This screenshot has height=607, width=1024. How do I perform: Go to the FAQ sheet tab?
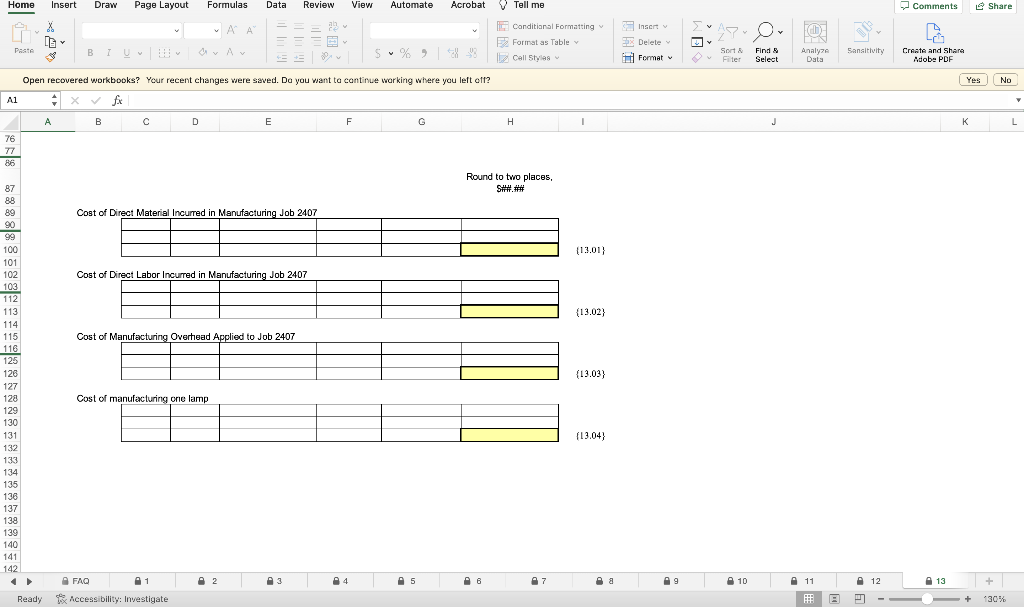(76, 581)
